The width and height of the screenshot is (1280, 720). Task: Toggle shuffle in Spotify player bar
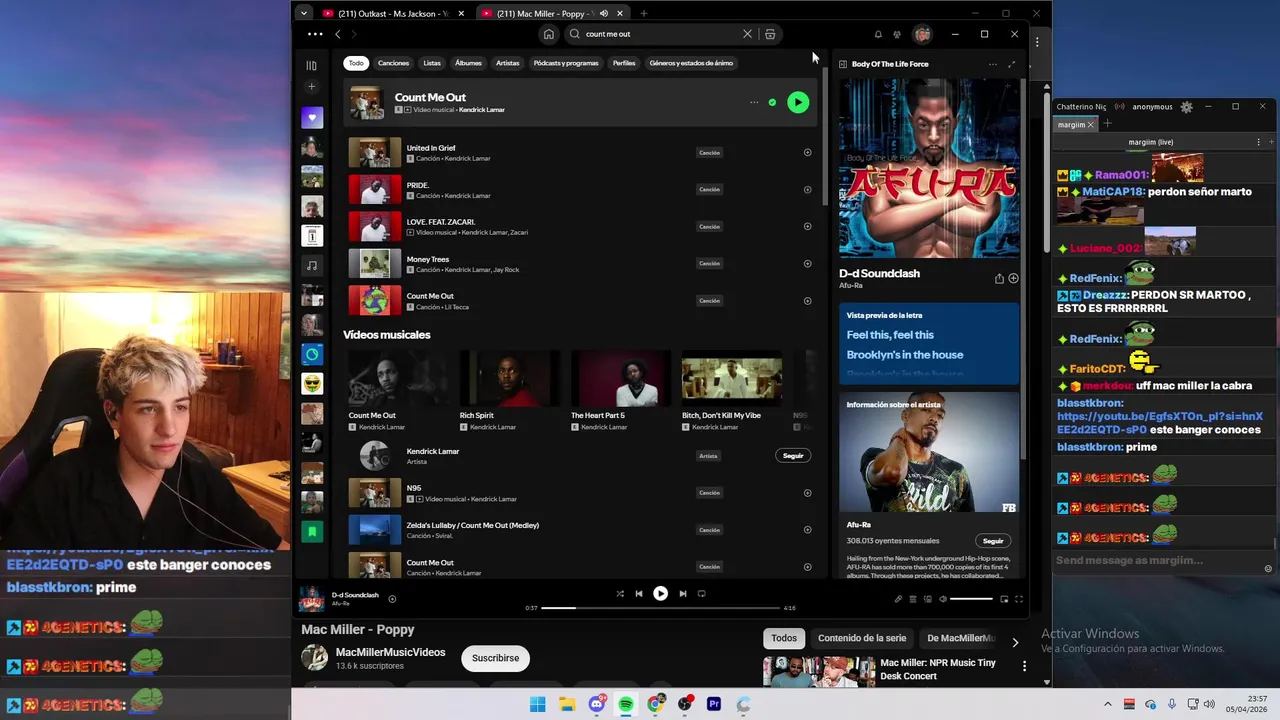coord(620,594)
